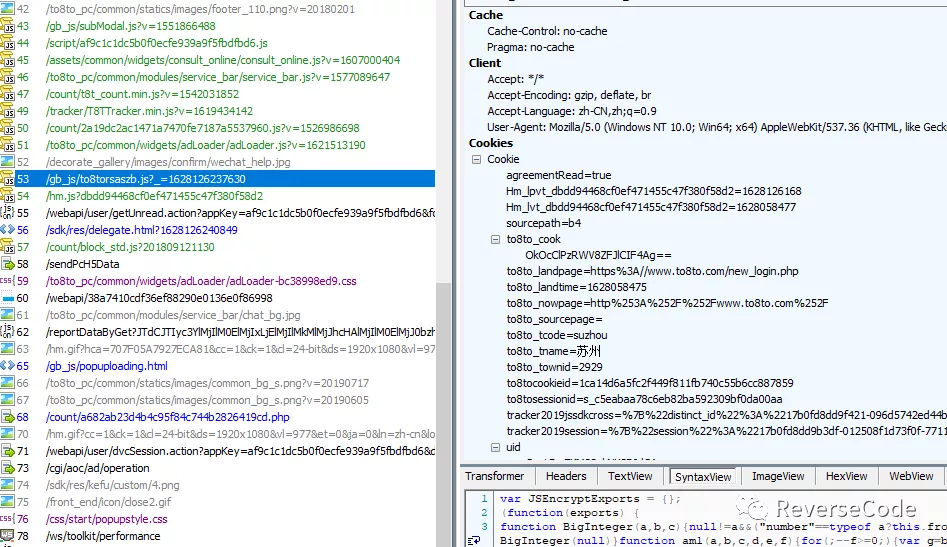Click the blue dash icon of session 60
Image resolution: width=947 pixels, height=547 pixels.
click(x=7, y=298)
